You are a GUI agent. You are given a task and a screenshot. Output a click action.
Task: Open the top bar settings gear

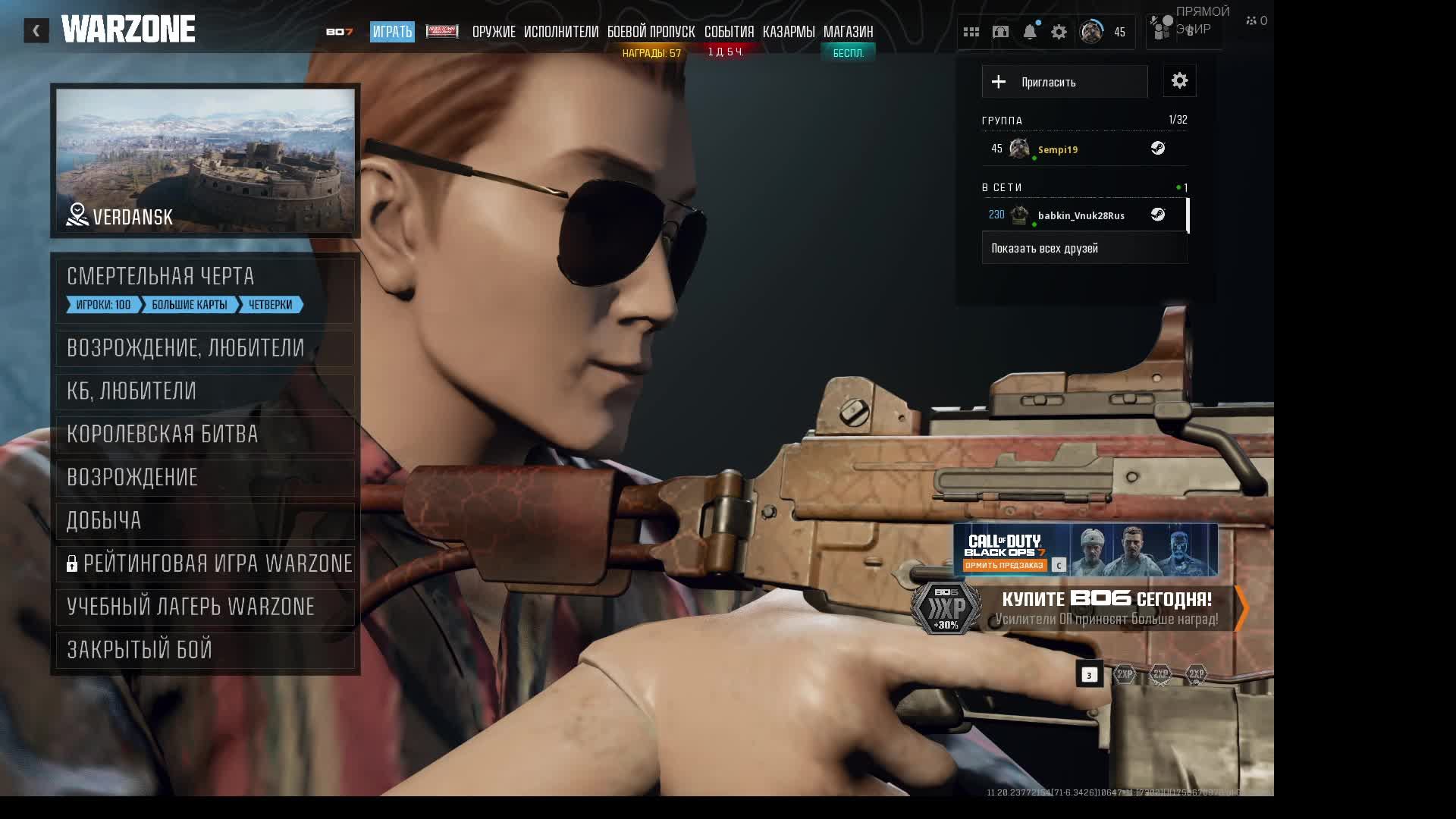pyautogui.click(x=1059, y=32)
